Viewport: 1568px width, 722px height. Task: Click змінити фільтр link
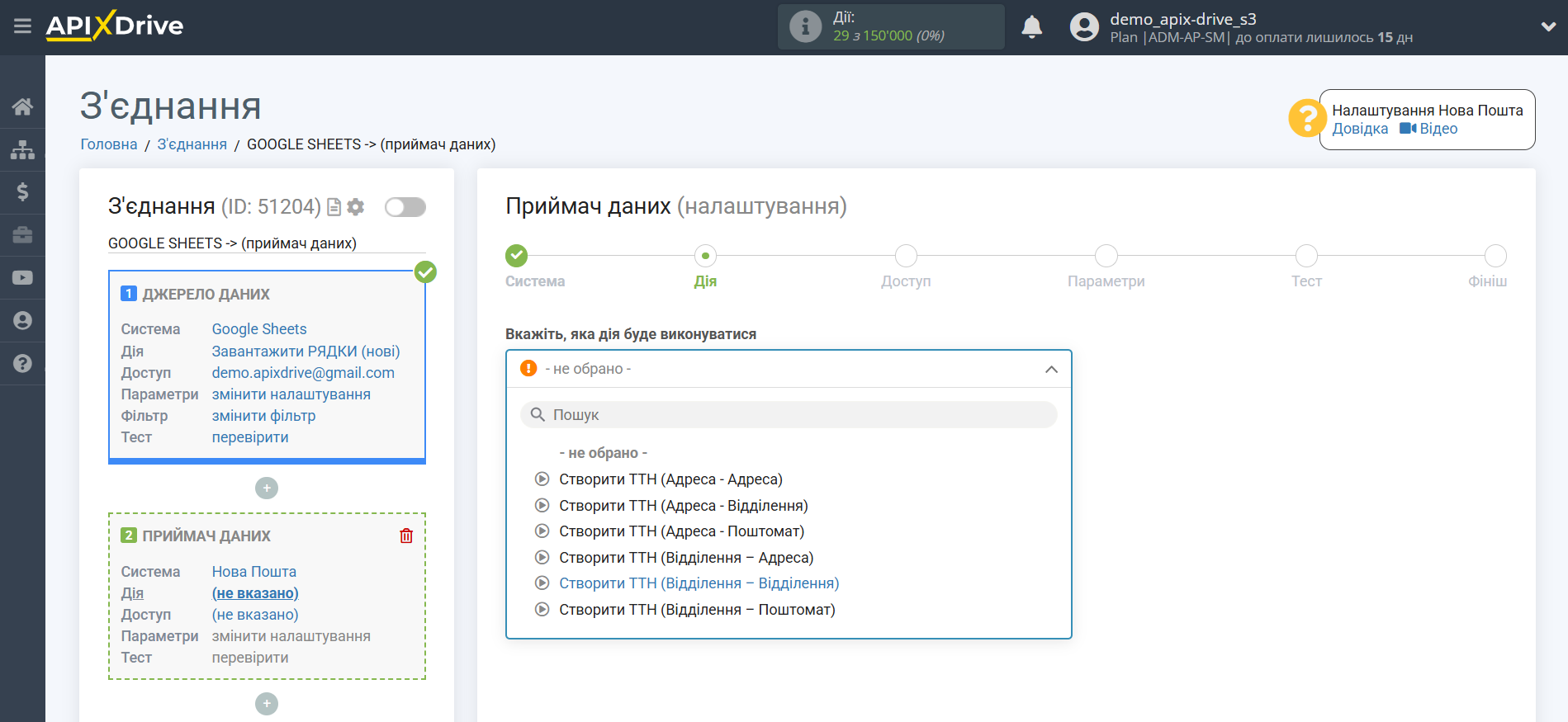263,416
